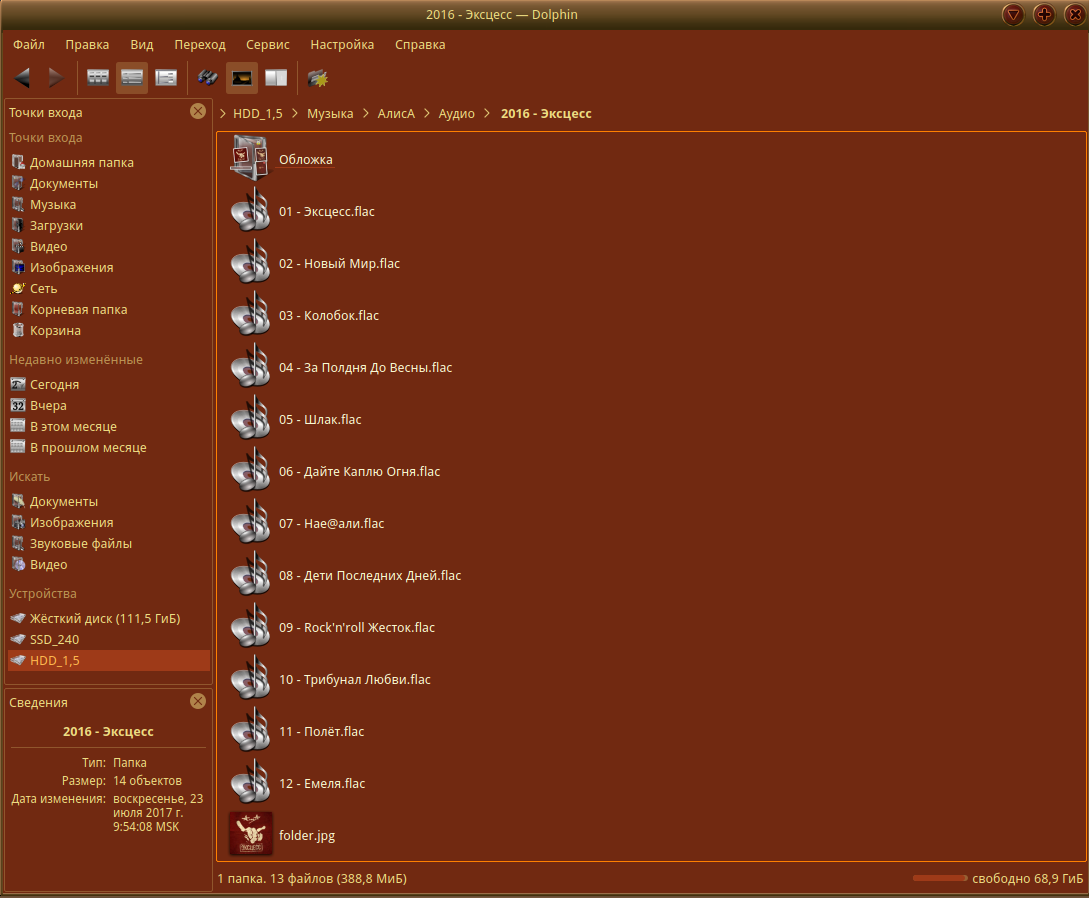Toggle split view toolbar button
The width and height of the screenshot is (1089, 898).
click(x=276, y=78)
